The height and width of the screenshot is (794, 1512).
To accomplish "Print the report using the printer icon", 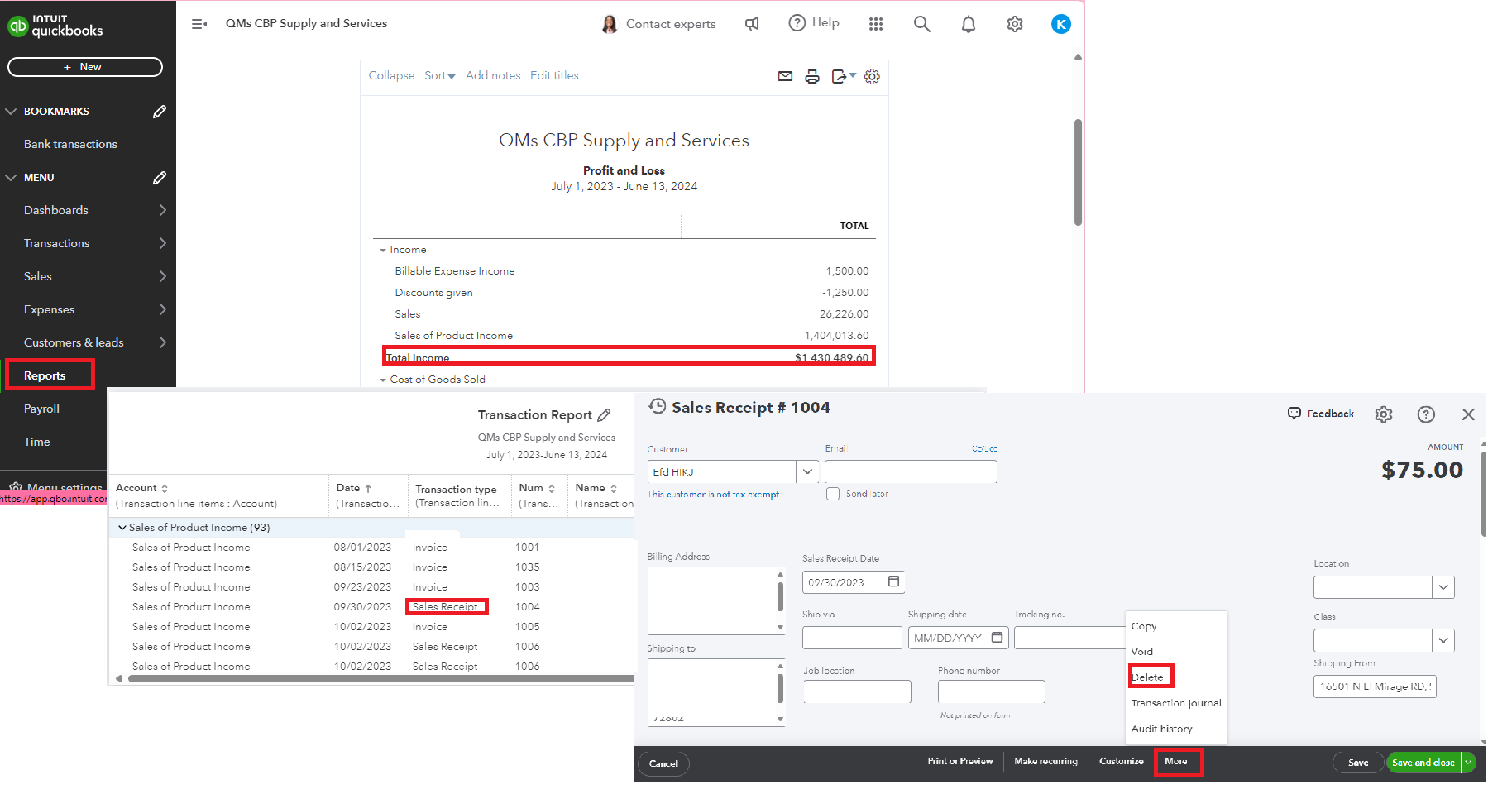I will pyautogui.click(x=811, y=76).
